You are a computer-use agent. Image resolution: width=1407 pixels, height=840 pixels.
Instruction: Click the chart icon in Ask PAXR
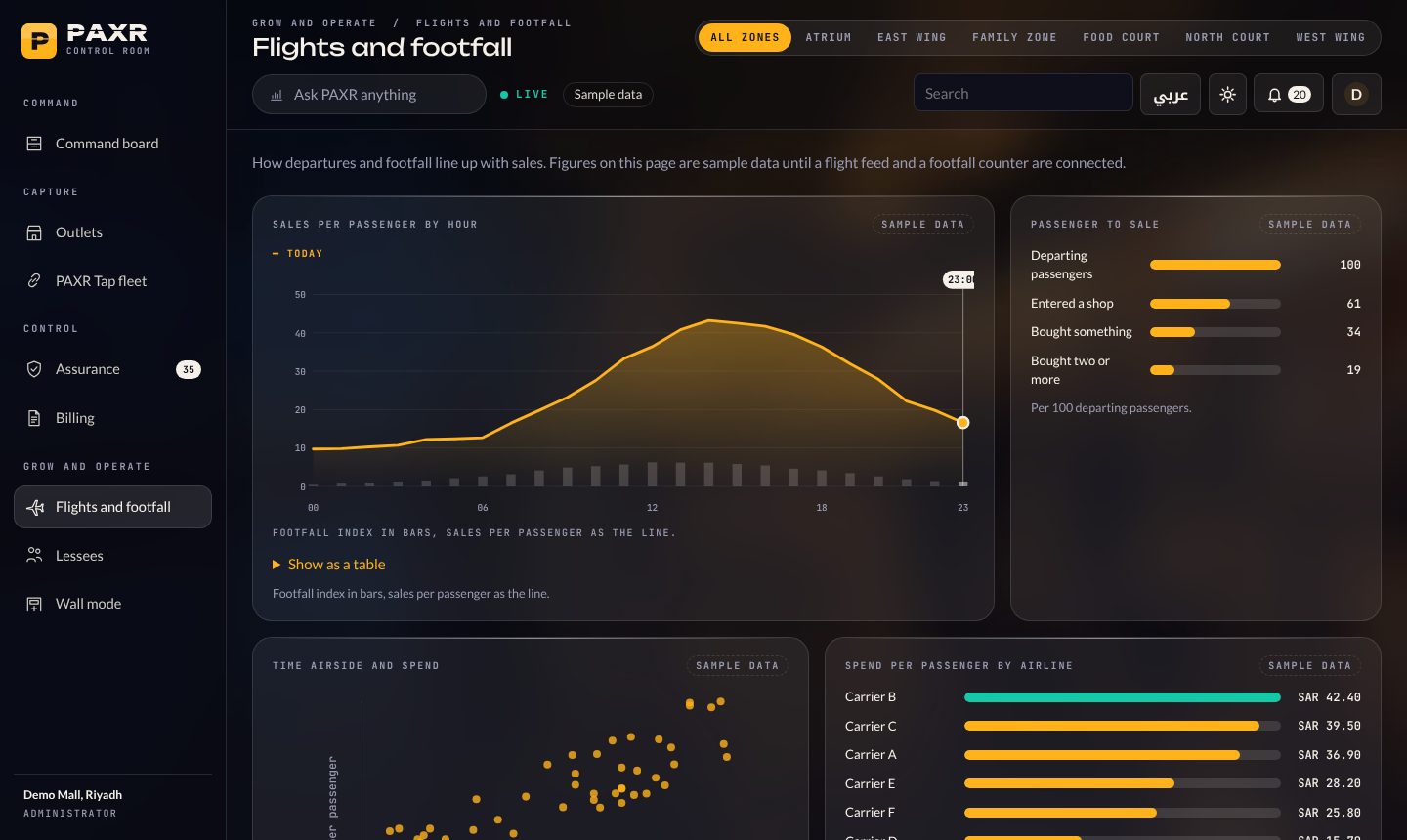pyautogui.click(x=277, y=95)
